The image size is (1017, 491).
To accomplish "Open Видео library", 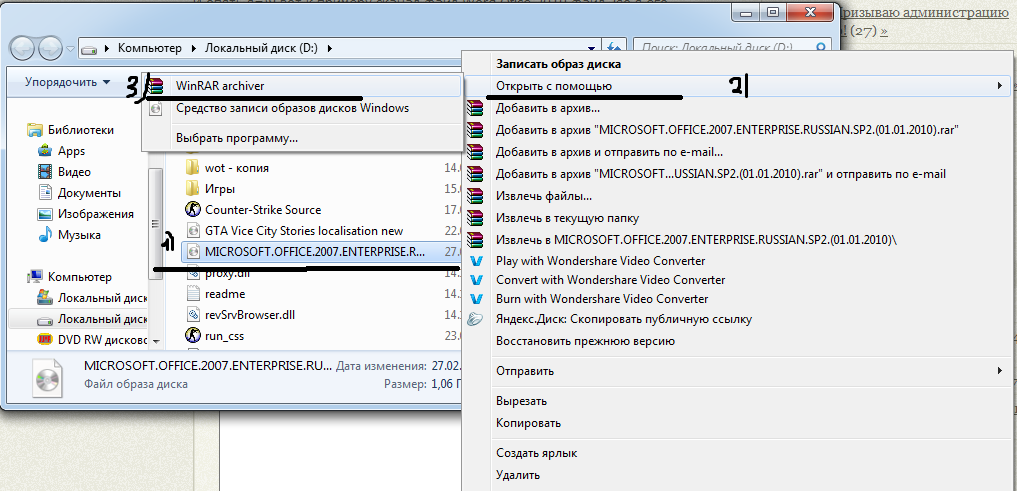I will (x=74, y=172).
